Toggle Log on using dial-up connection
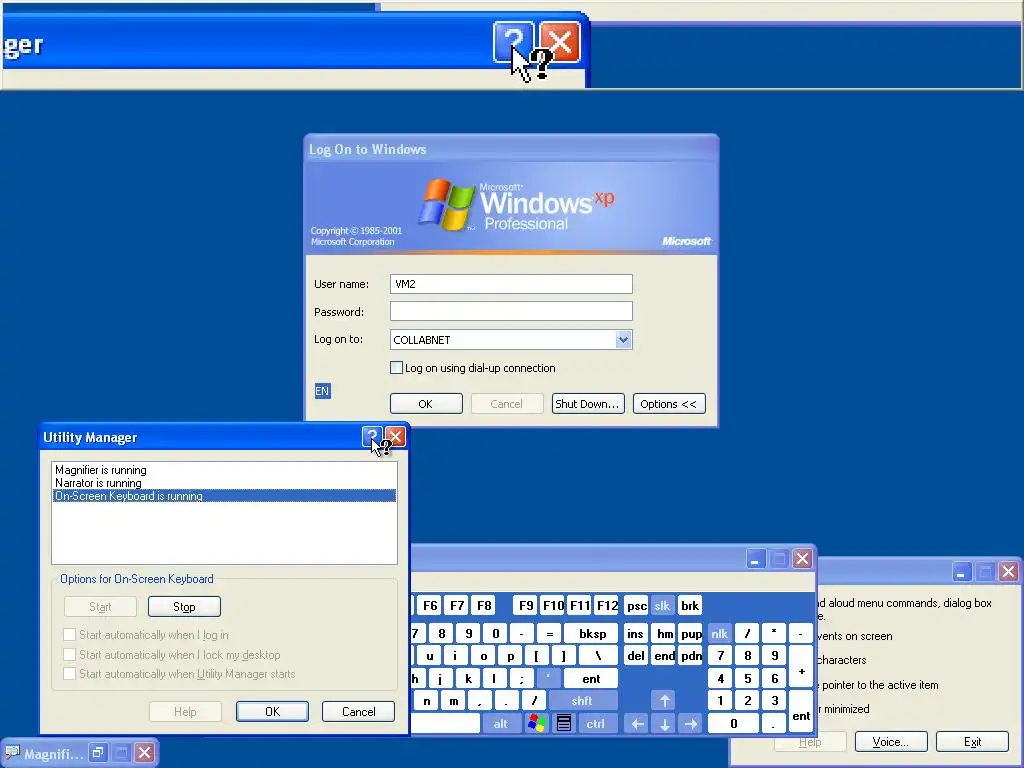The width and height of the screenshot is (1024, 768). pos(396,368)
